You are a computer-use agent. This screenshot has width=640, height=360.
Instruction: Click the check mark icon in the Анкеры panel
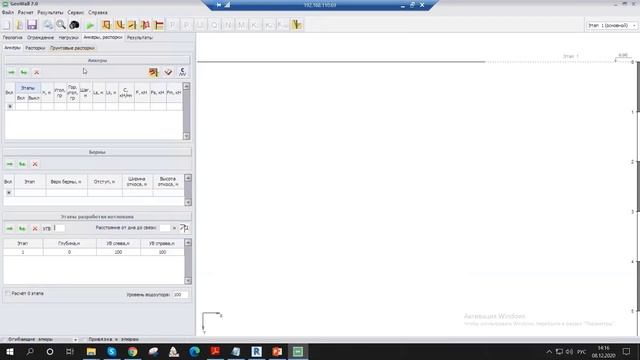click(168, 72)
